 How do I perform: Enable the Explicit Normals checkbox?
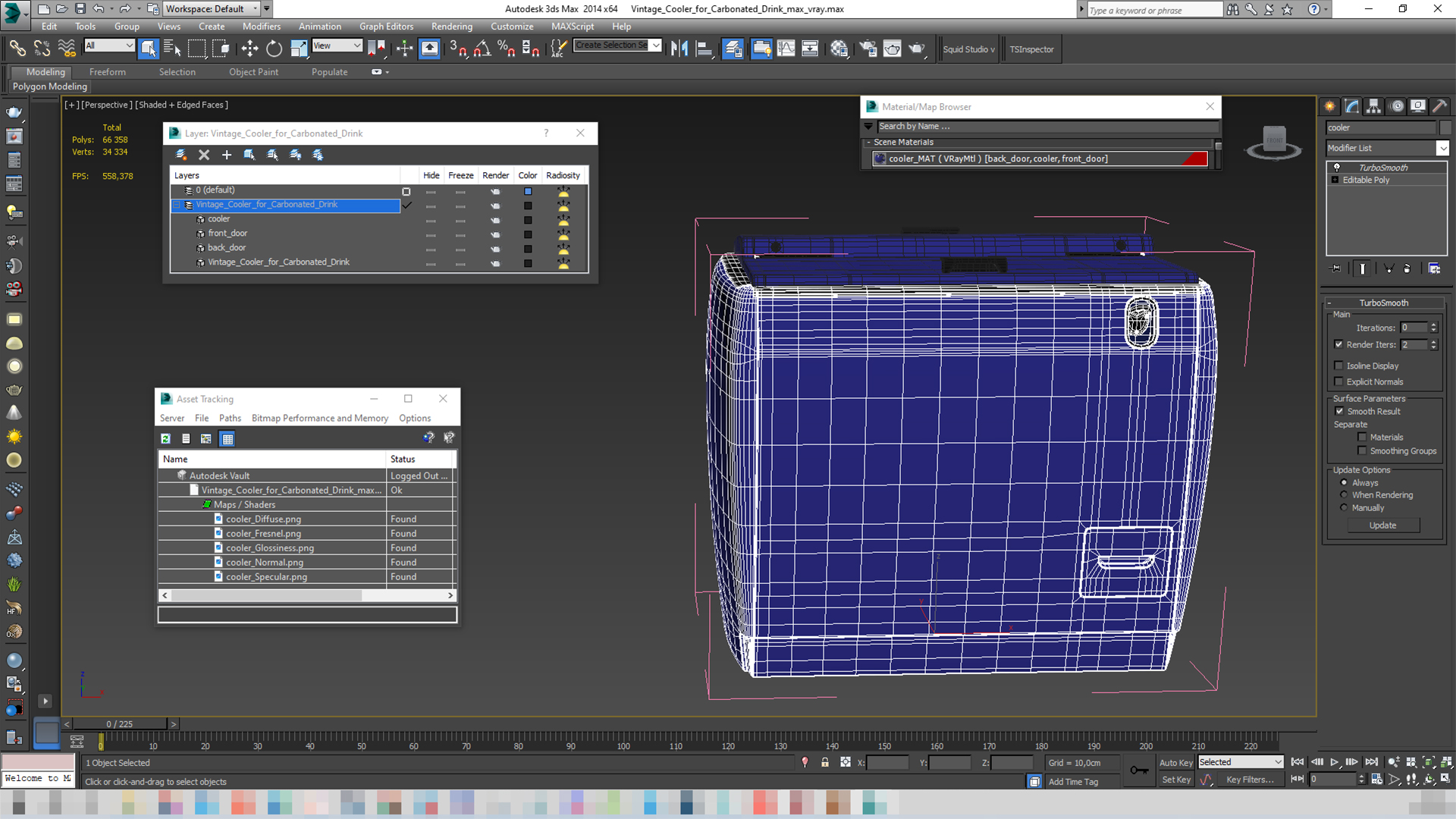point(1338,381)
